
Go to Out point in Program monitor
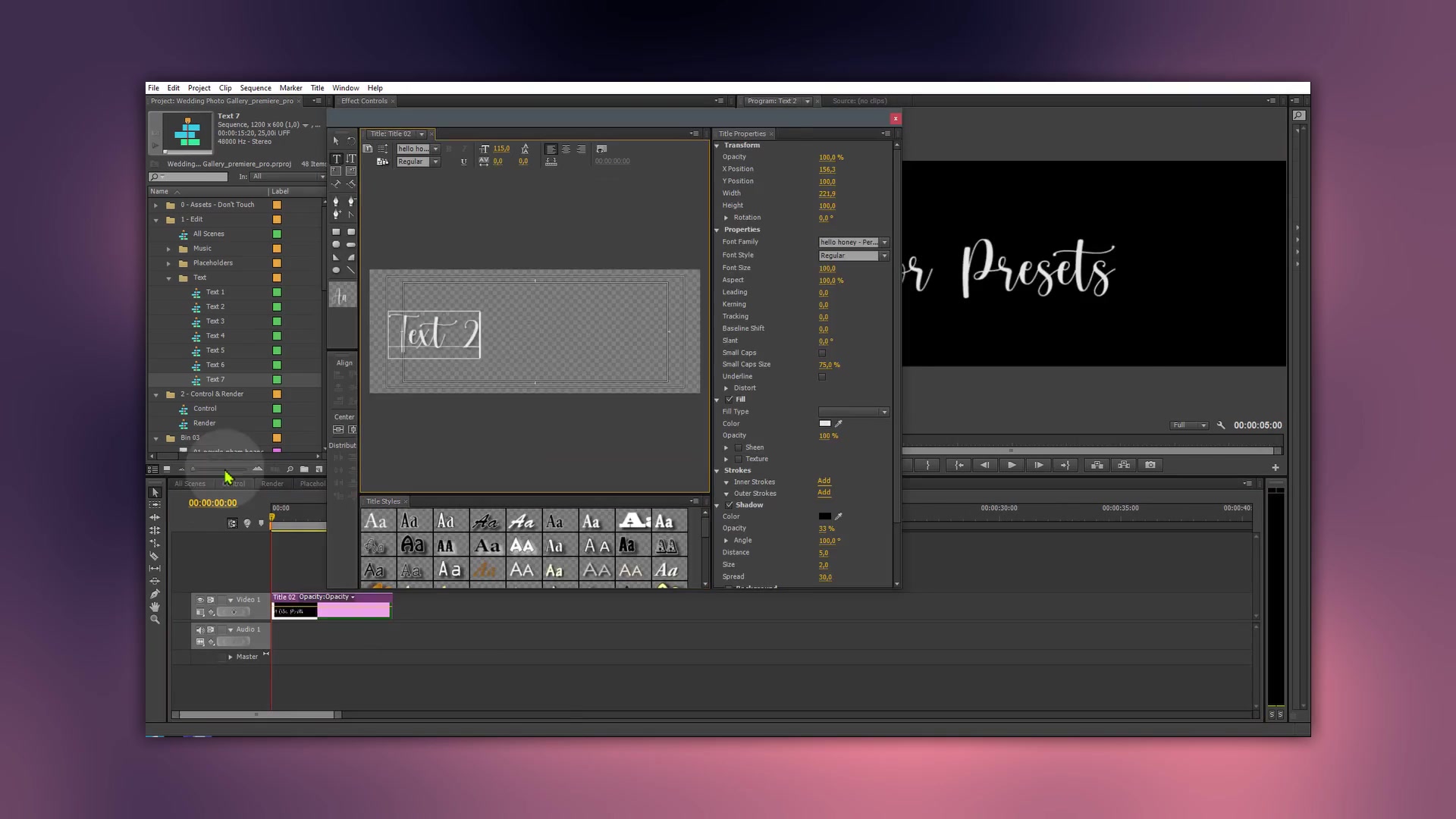click(x=1065, y=465)
